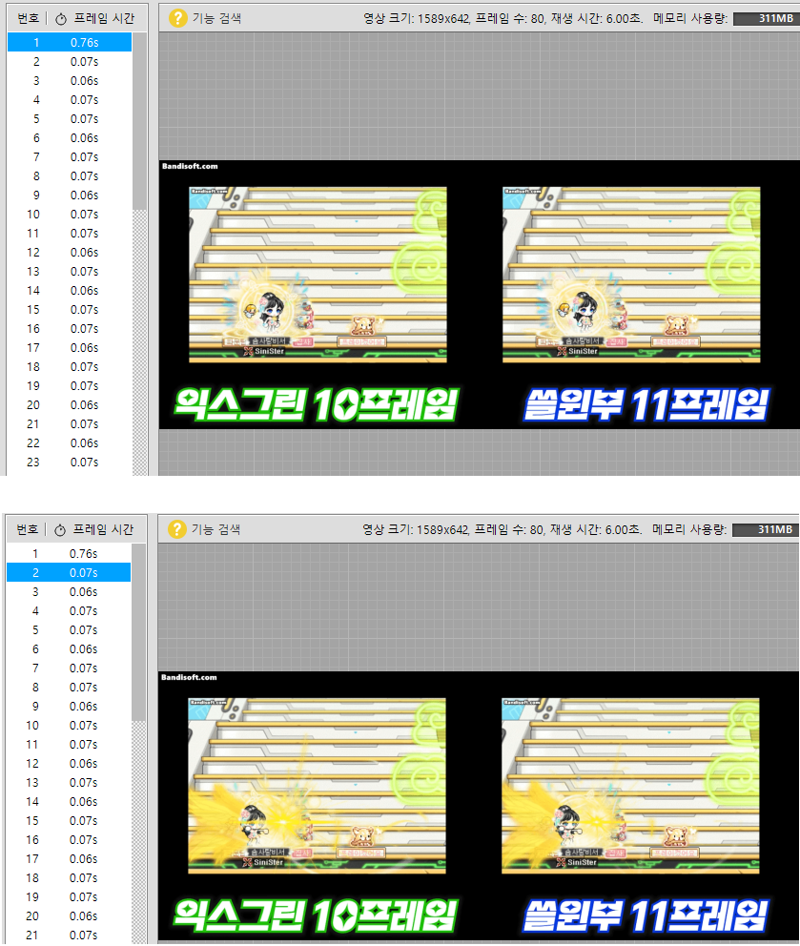Select frame 11 in the upper frame list
Image resolution: width=800 pixels, height=946 pixels.
[x=69, y=233]
